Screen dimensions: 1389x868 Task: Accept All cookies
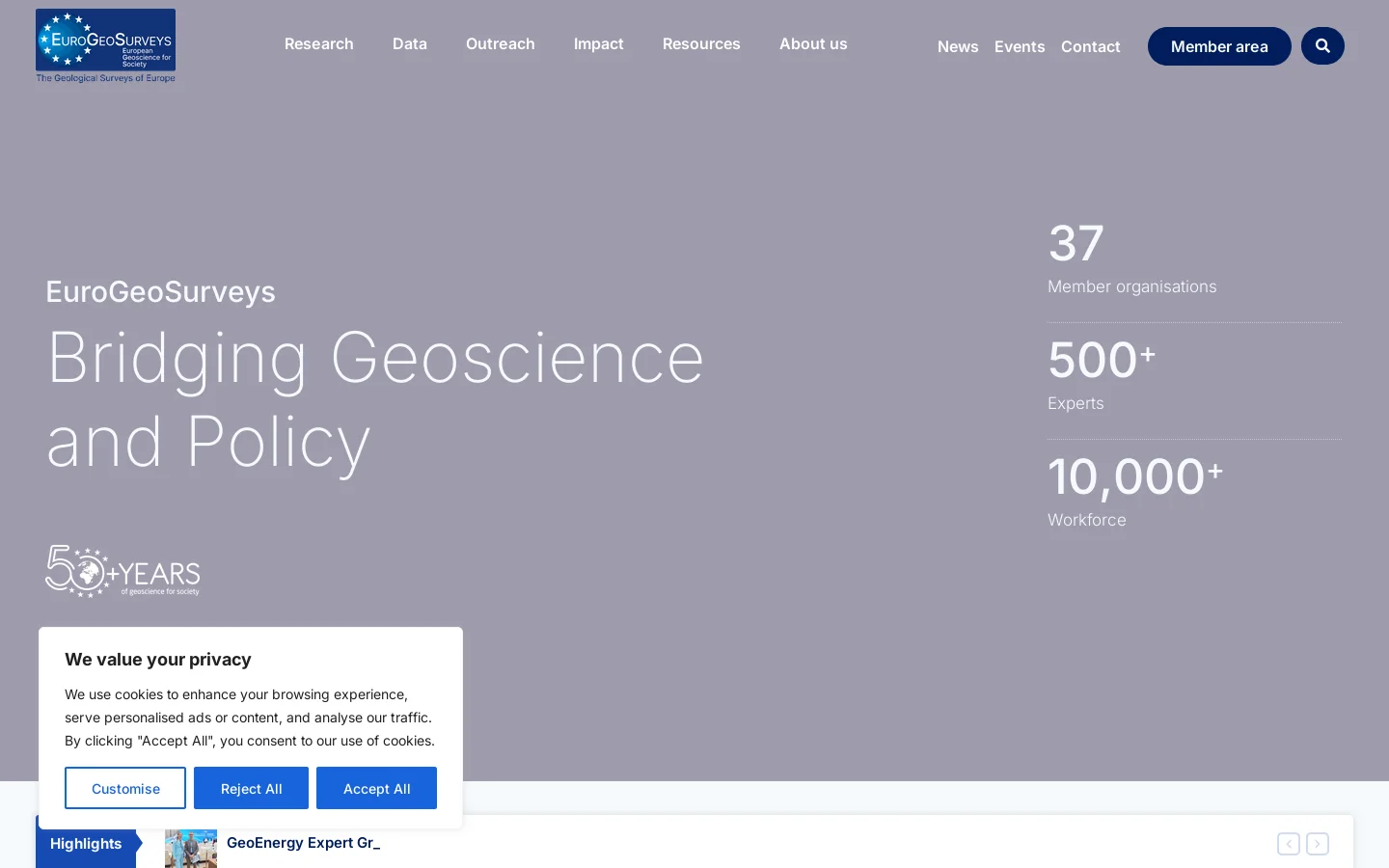376,788
